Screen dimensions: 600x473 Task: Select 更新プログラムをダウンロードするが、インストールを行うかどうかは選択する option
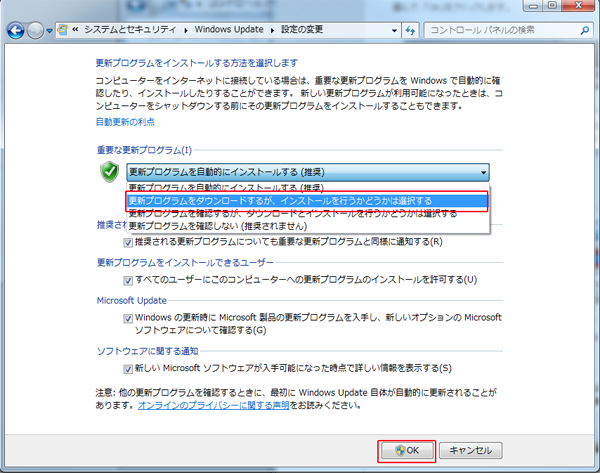coord(280,201)
